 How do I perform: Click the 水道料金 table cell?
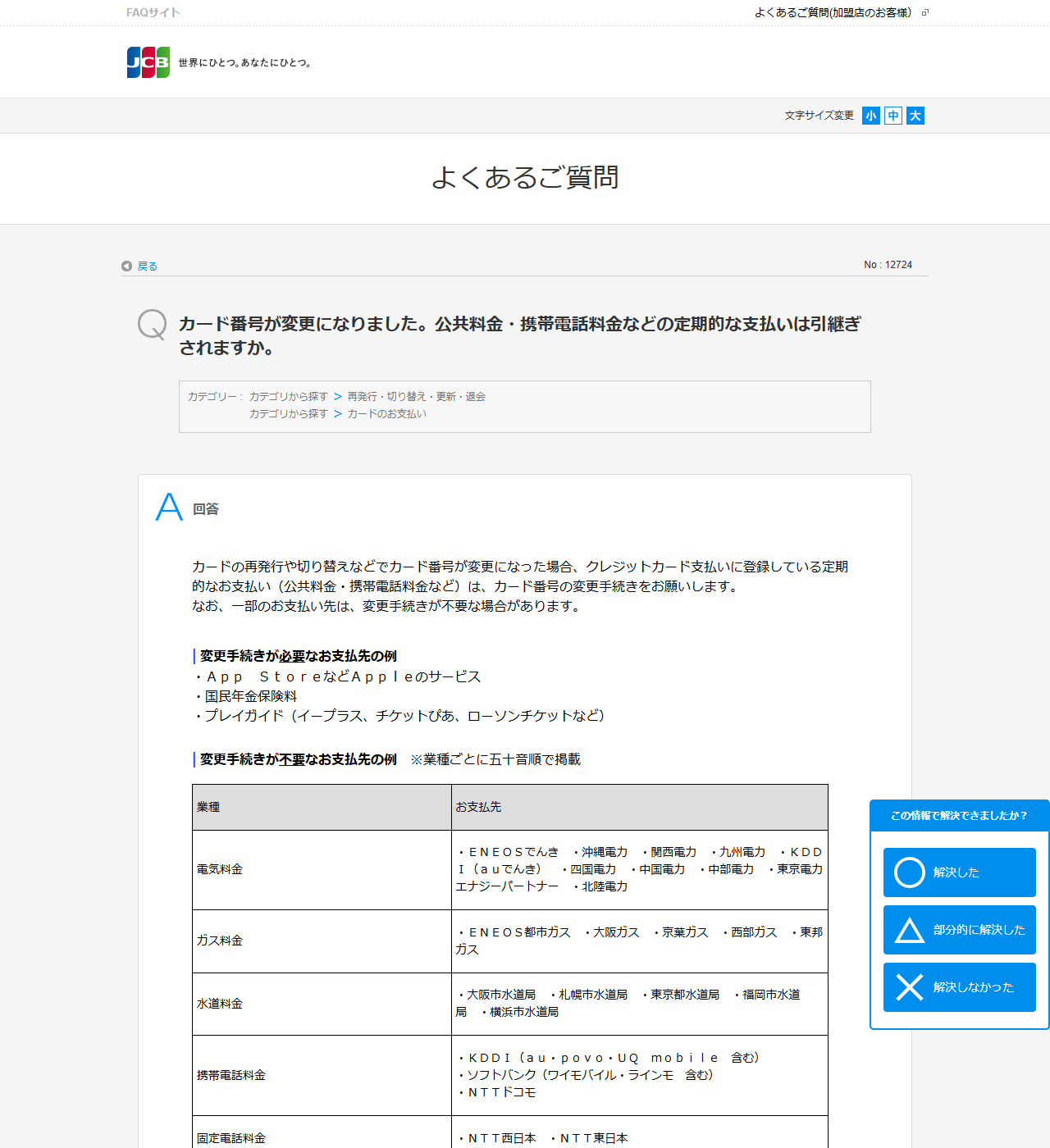pos(322,1004)
